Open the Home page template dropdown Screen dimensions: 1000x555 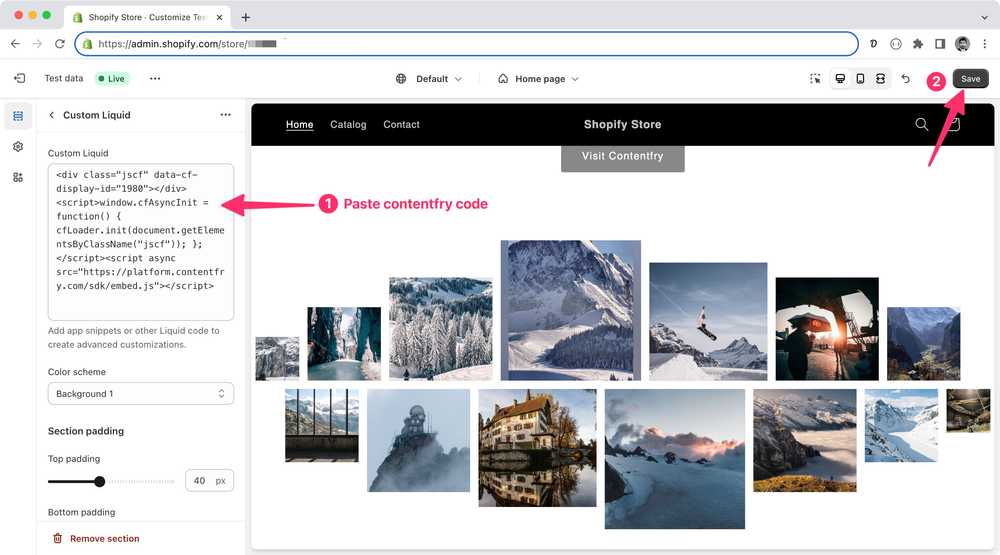pos(539,79)
